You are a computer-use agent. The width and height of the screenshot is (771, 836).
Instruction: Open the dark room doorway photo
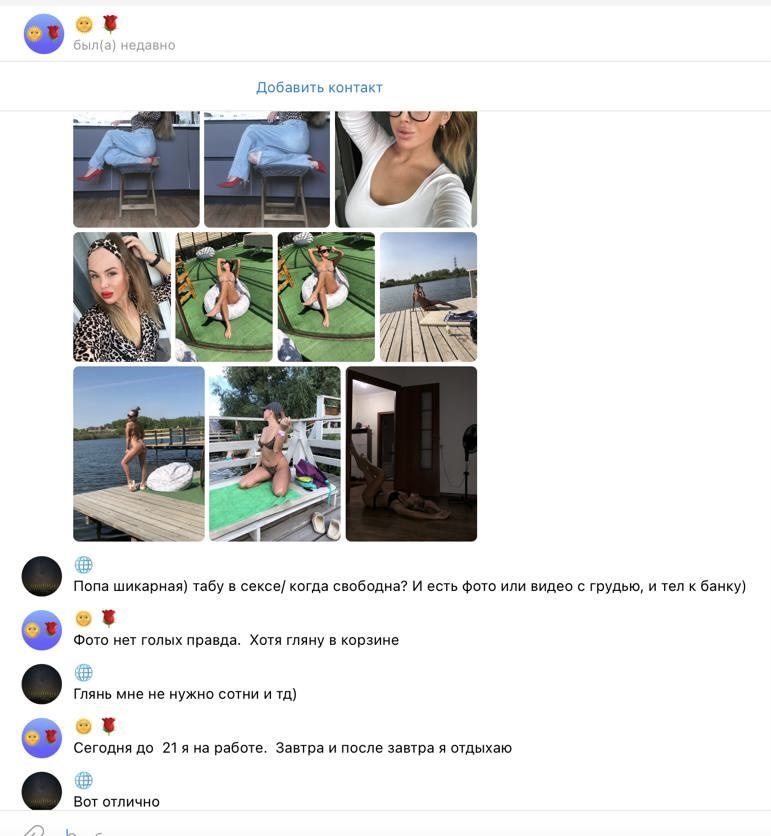pyautogui.click(x=411, y=454)
